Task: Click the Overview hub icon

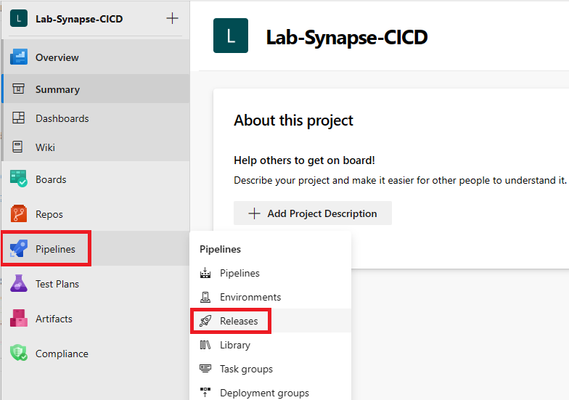Action: click(19, 57)
